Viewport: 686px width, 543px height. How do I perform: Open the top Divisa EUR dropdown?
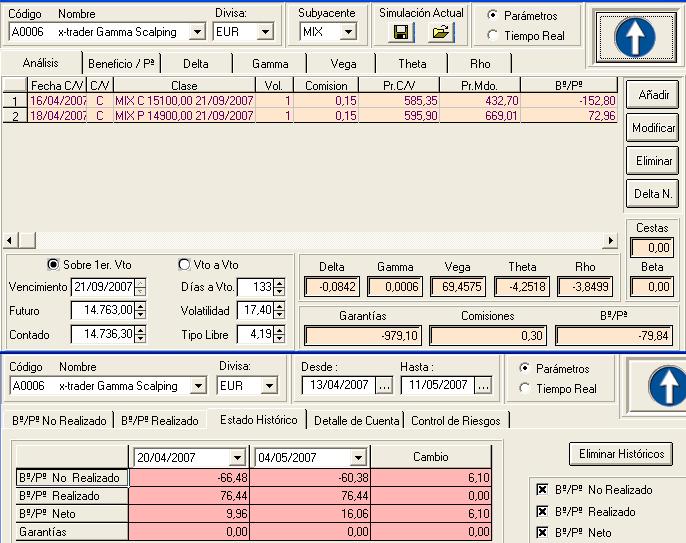coord(264,32)
